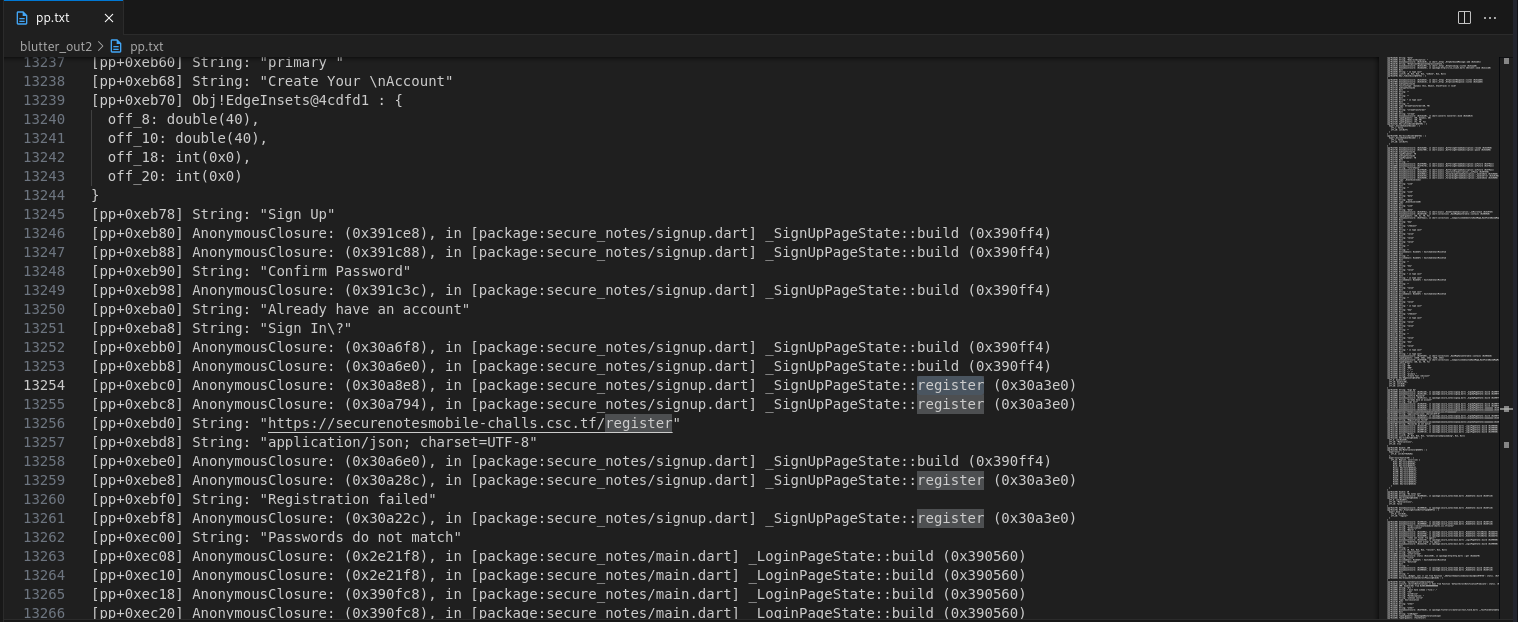The width and height of the screenshot is (1518, 622).
Task: Click the "application/json; charset=UTF-8" string
Action: [x=398, y=442]
